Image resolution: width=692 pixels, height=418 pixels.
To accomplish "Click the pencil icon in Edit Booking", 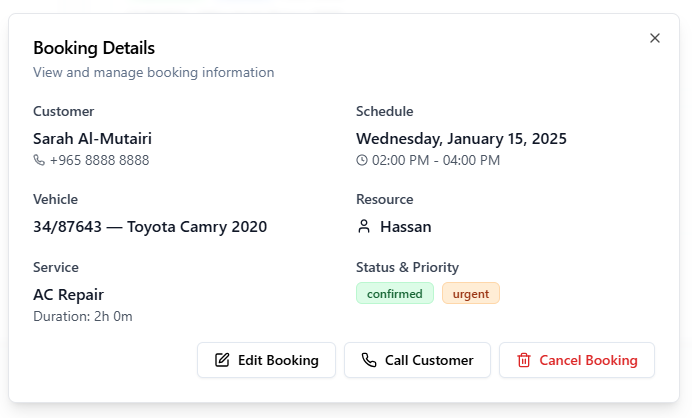I will 222,360.
